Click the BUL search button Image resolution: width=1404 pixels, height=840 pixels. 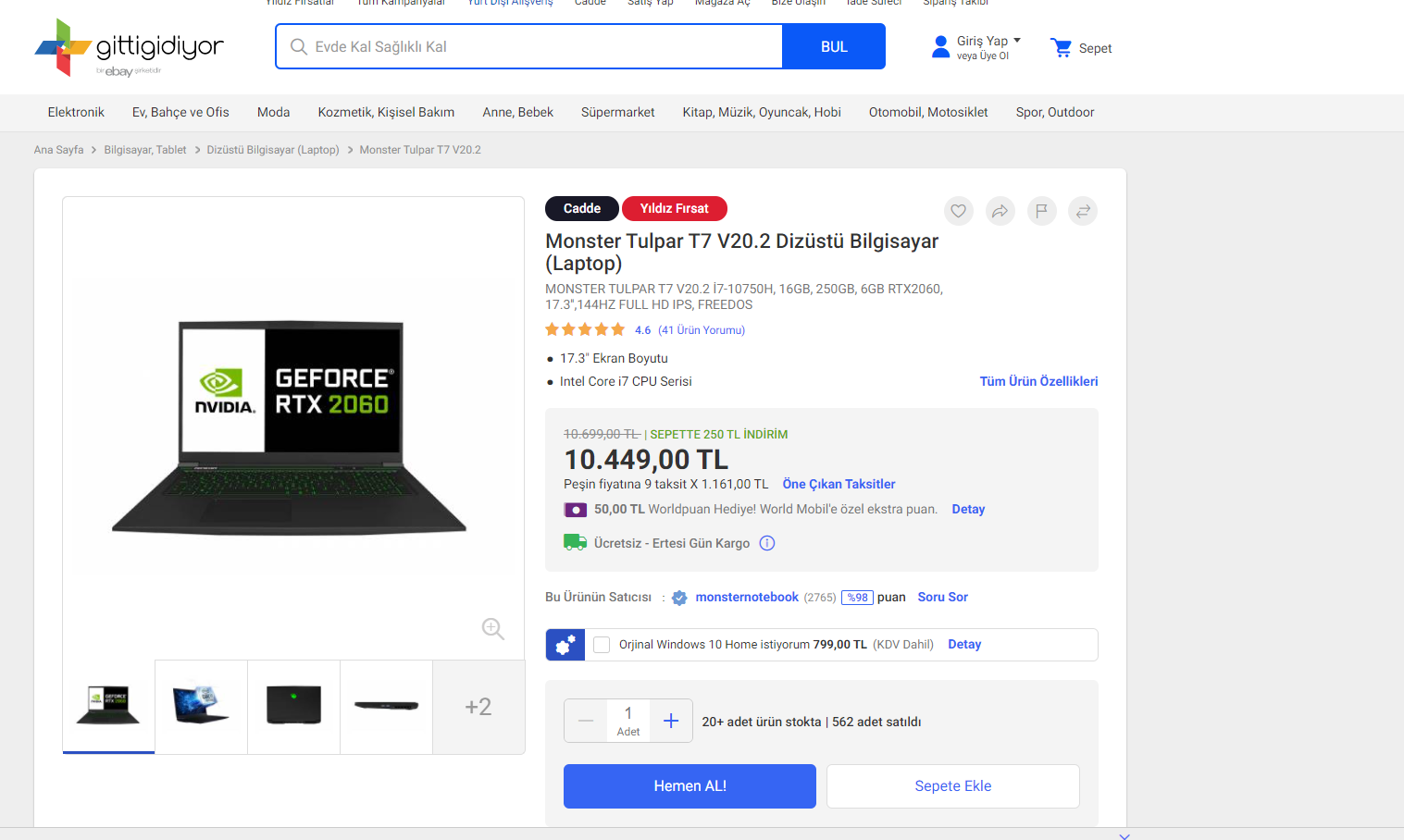tap(834, 46)
